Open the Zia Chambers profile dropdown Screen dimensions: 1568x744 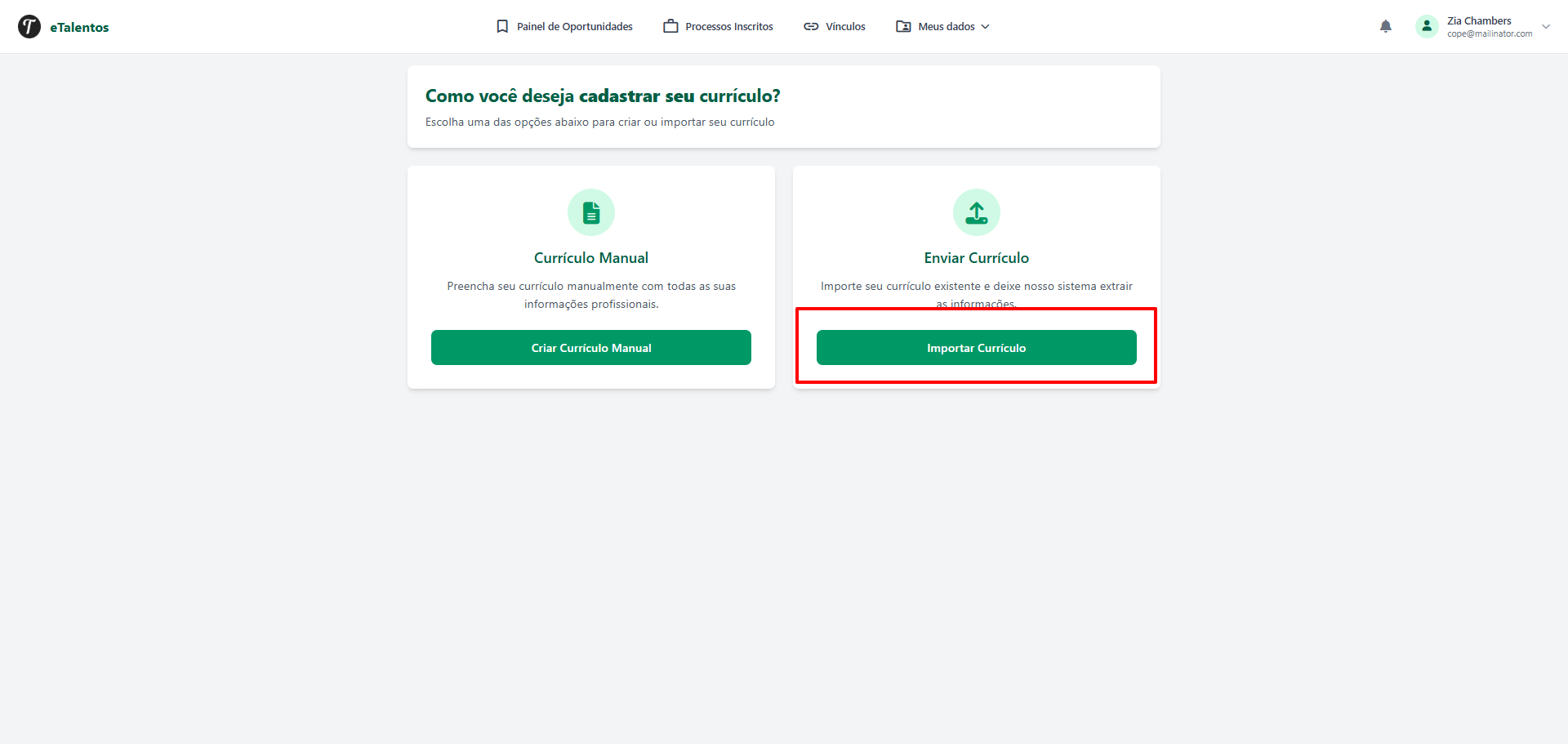(x=1483, y=27)
